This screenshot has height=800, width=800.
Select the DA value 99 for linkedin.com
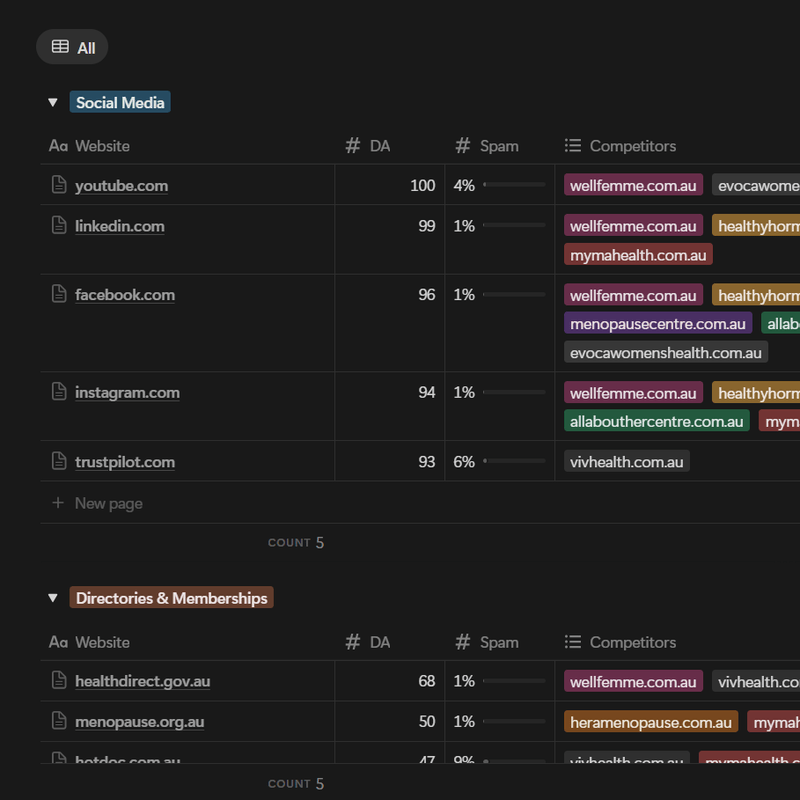pyautogui.click(x=427, y=226)
